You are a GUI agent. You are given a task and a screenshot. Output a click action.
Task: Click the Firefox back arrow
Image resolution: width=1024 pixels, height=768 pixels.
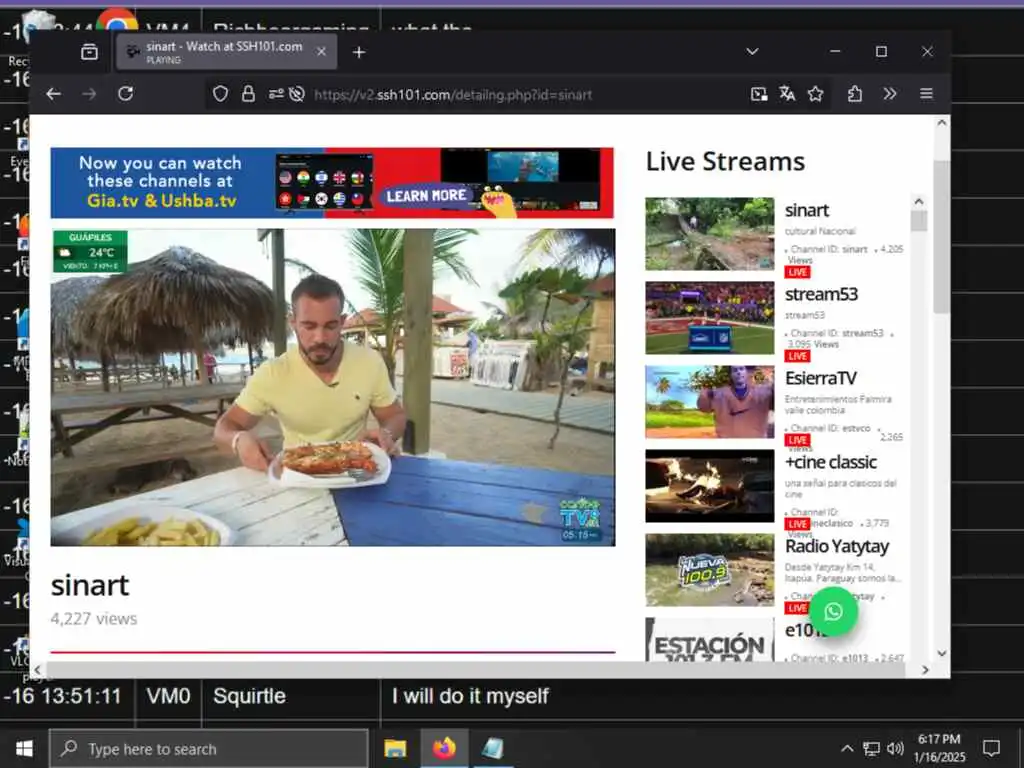pyautogui.click(x=54, y=94)
